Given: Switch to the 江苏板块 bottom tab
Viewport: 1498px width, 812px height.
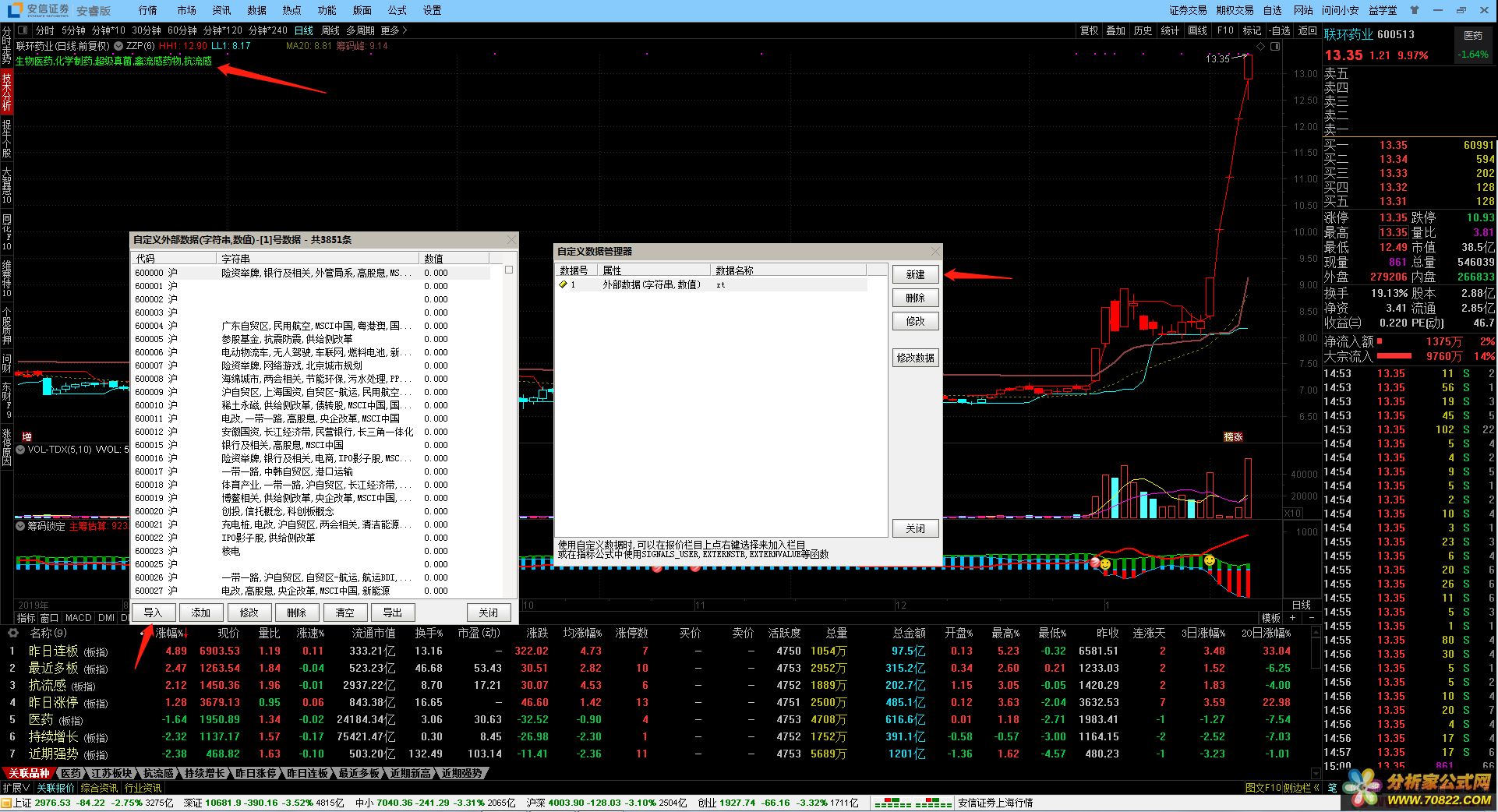Looking at the screenshot, I should coord(111,773).
